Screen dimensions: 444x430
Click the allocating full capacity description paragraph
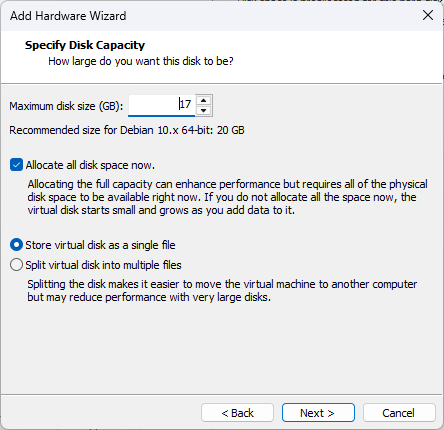tap(227, 197)
